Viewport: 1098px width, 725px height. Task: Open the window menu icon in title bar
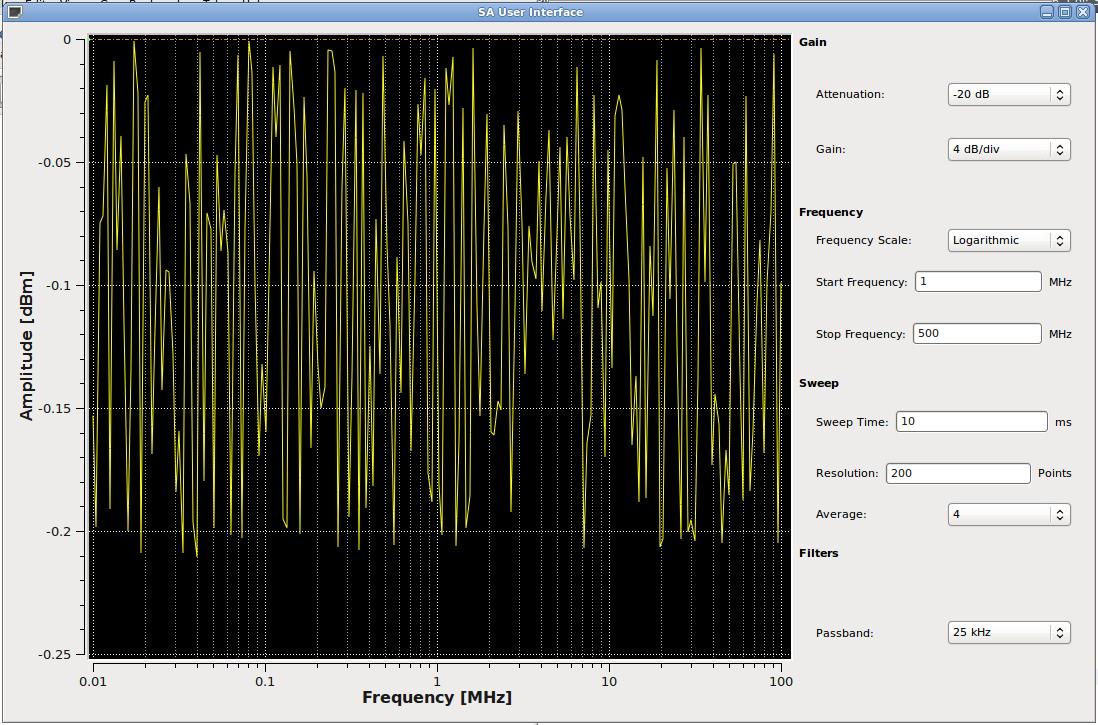click(x=15, y=12)
